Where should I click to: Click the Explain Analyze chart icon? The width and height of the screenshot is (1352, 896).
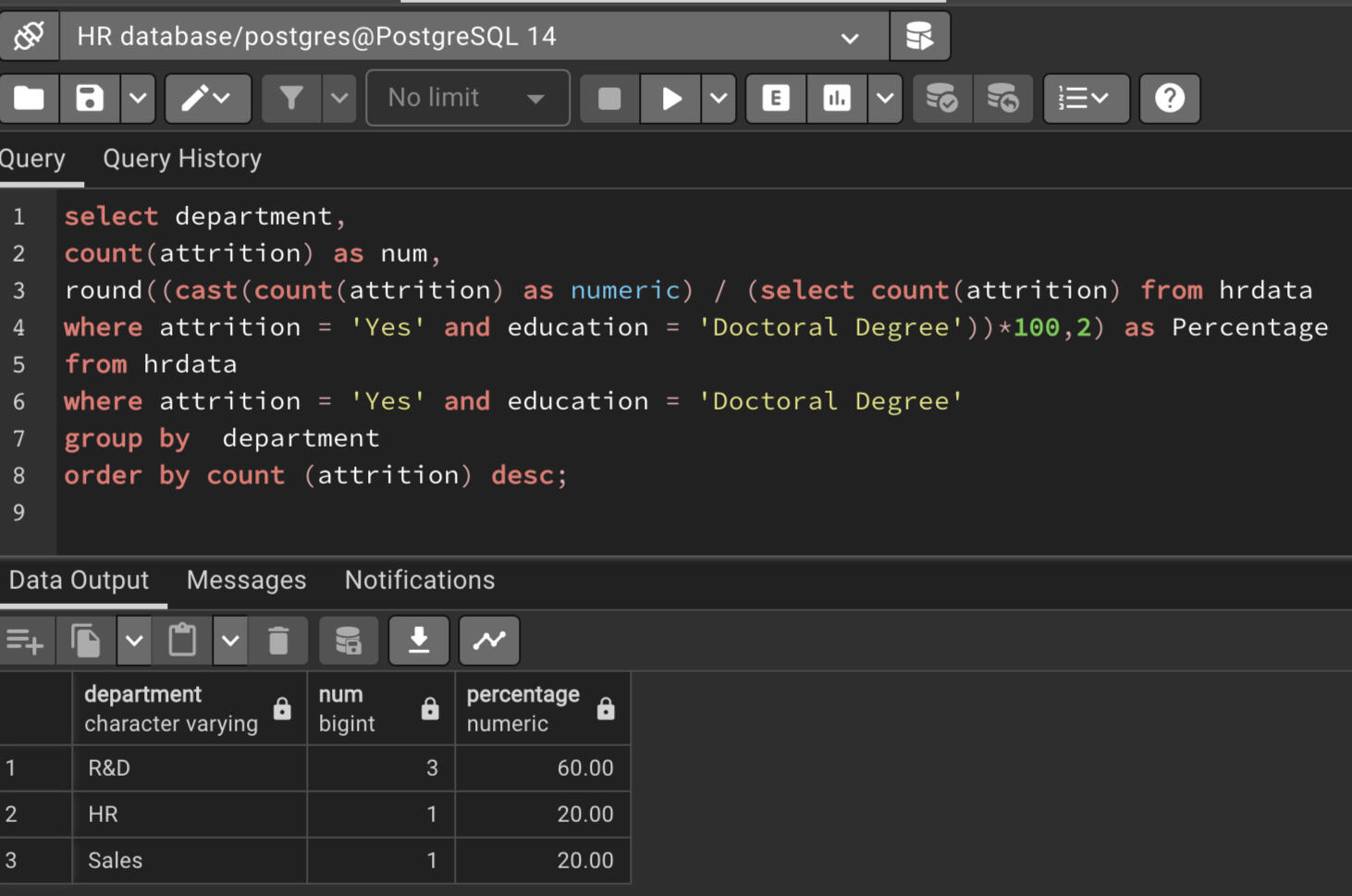click(x=837, y=98)
